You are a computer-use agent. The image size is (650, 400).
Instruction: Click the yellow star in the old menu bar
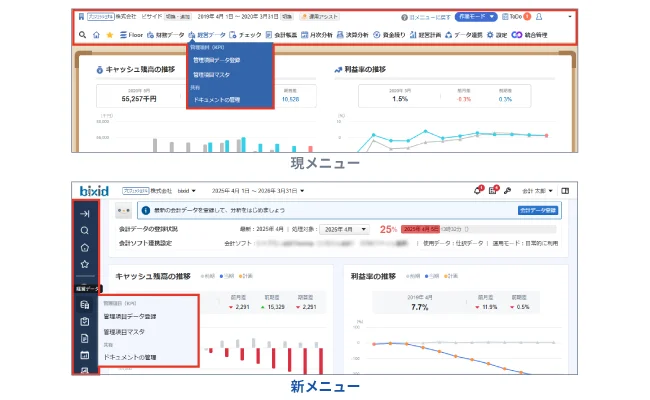point(110,35)
